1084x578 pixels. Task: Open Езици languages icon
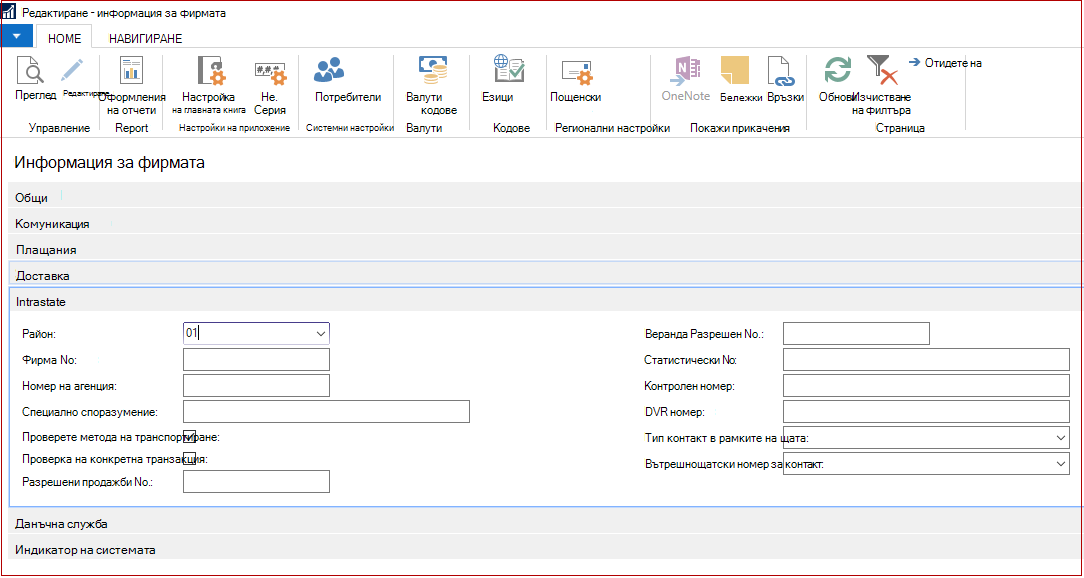[508, 71]
